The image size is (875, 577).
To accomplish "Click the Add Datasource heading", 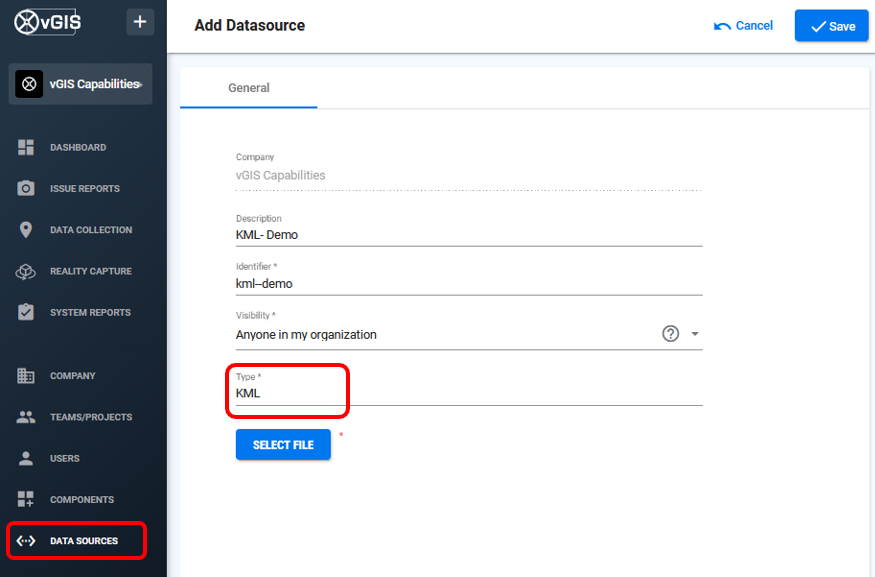I will (249, 25).
